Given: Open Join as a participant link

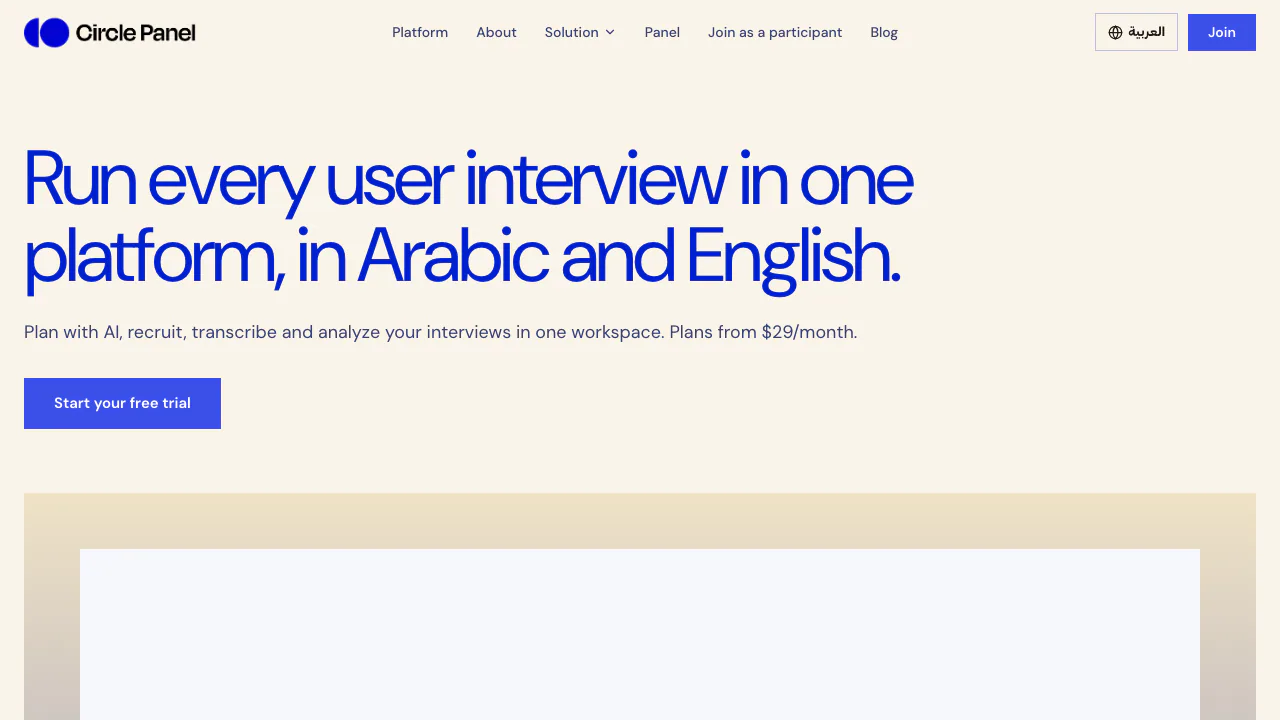Looking at the screenshot, I should pyautogui.click(x=775, y=32).
